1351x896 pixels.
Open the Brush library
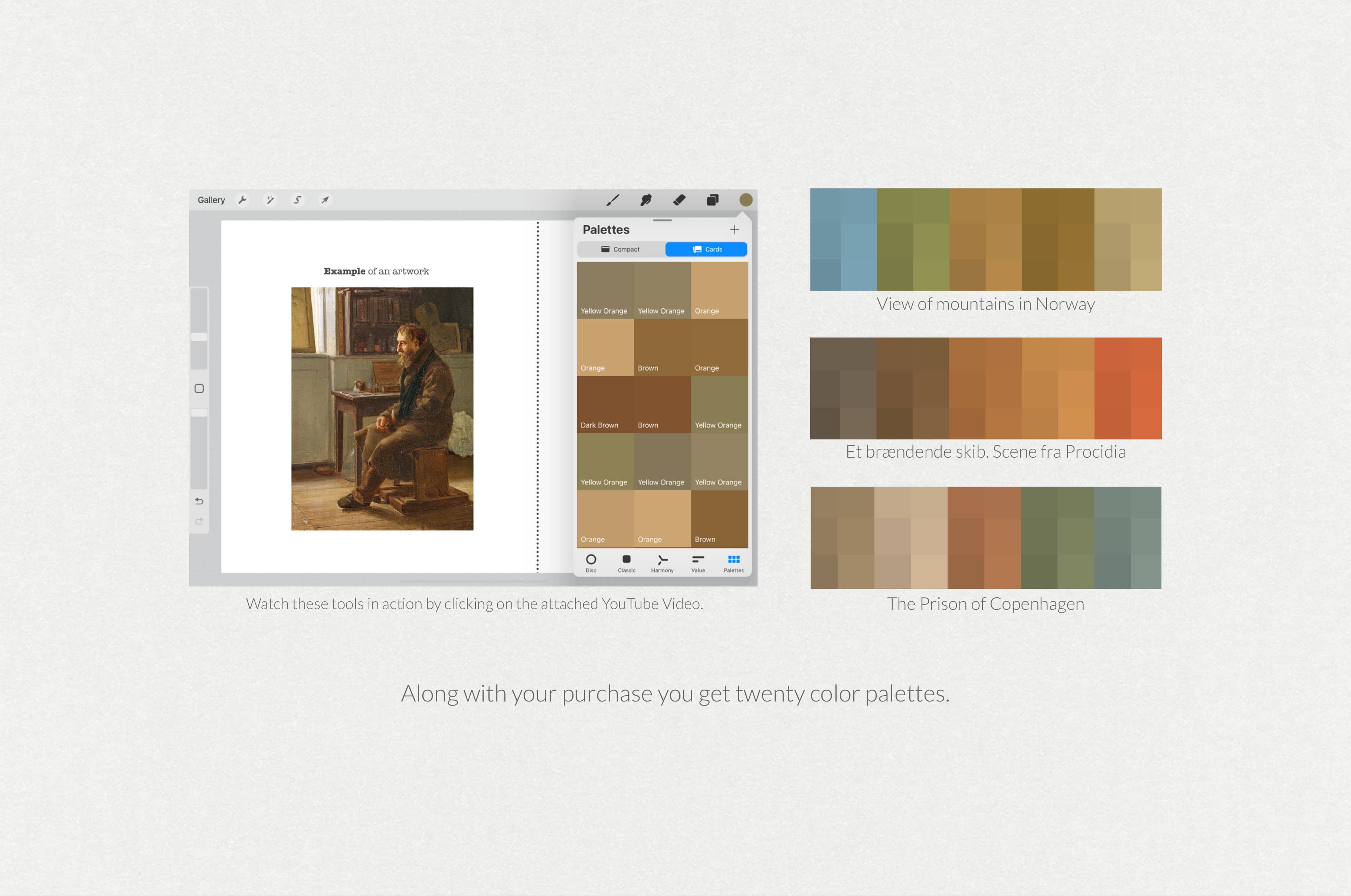click(x=613, y=199)
